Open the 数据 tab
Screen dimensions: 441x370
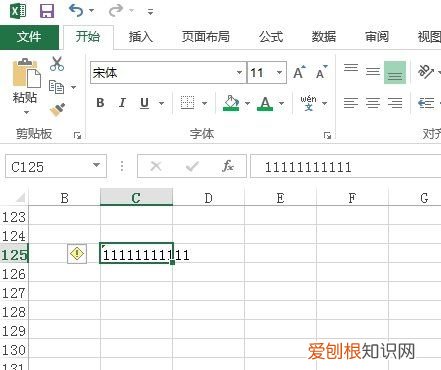point(324,36)
